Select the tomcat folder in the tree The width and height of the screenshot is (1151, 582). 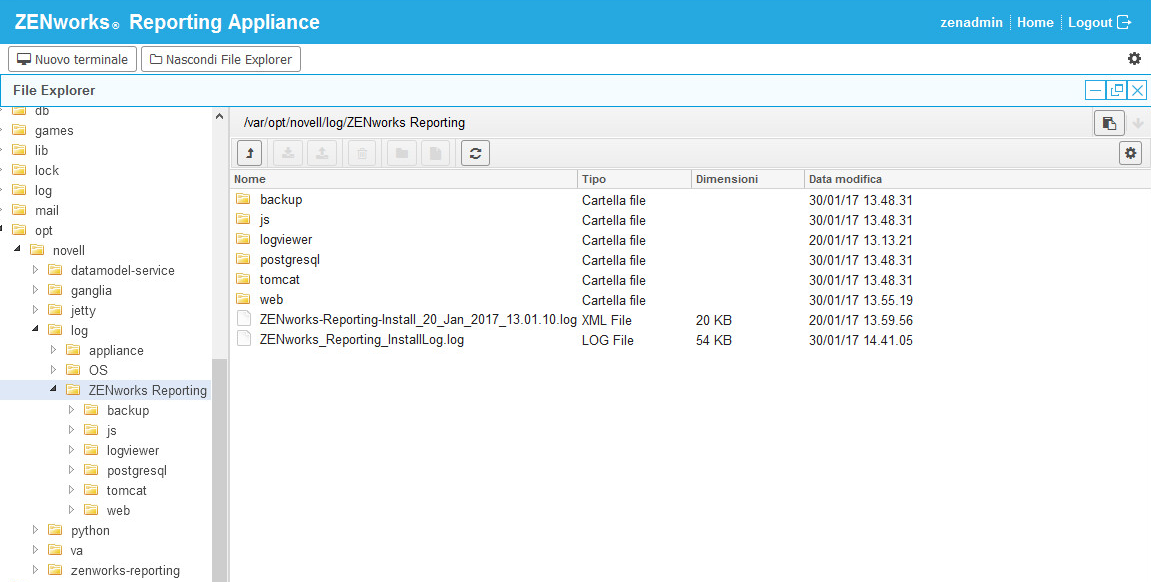click(126, 490)
